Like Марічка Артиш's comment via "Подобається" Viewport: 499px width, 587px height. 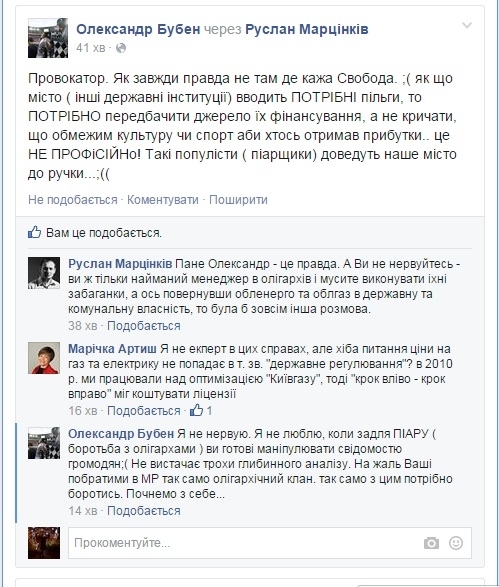(144, 411)
